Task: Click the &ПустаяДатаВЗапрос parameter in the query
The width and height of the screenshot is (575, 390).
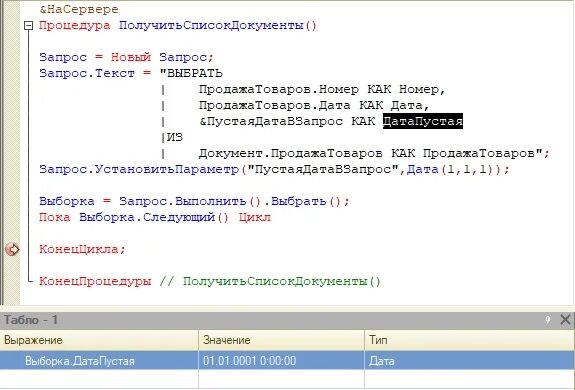Action: [271, 121]
